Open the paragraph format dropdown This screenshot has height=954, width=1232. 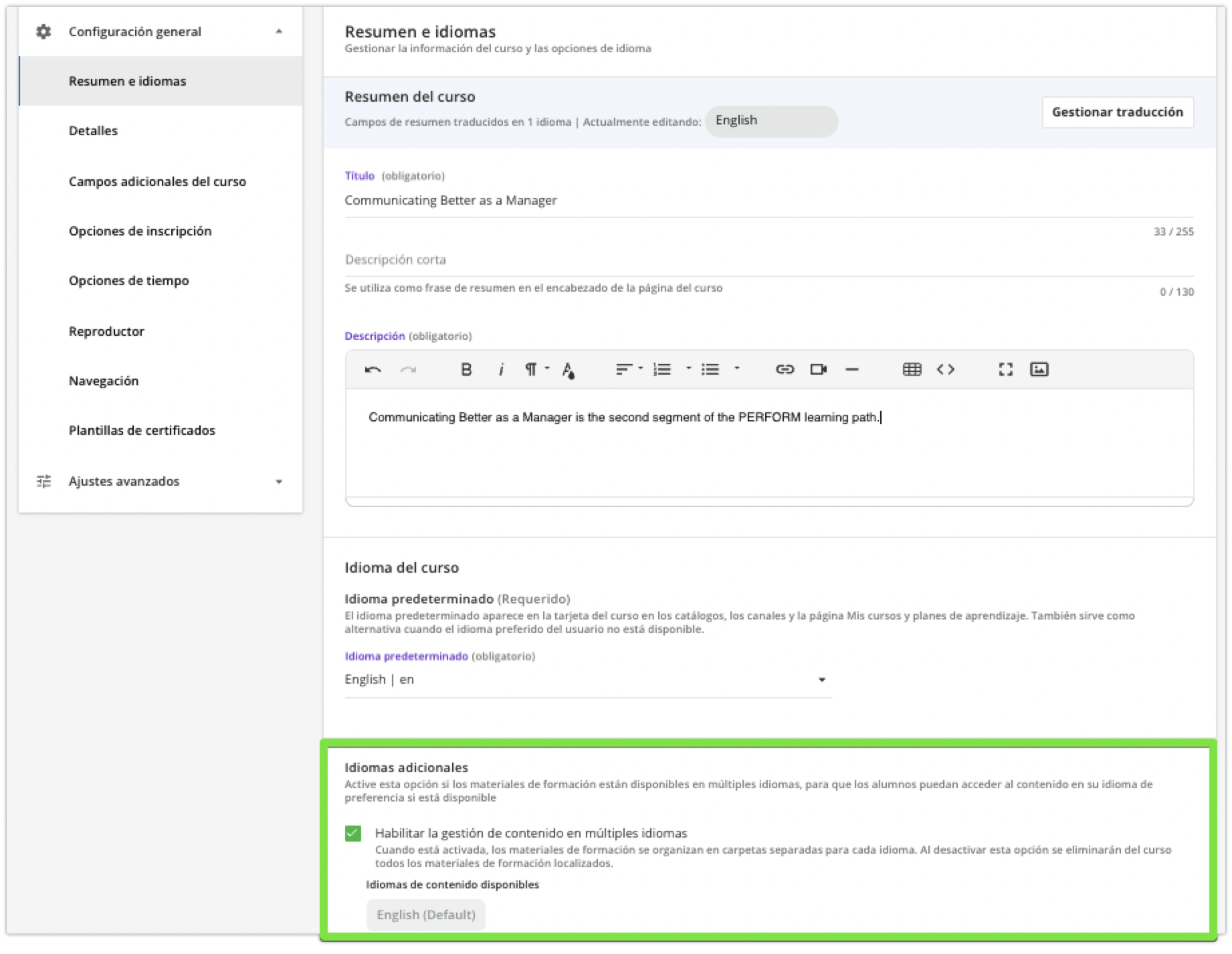[x=536, y=369]
